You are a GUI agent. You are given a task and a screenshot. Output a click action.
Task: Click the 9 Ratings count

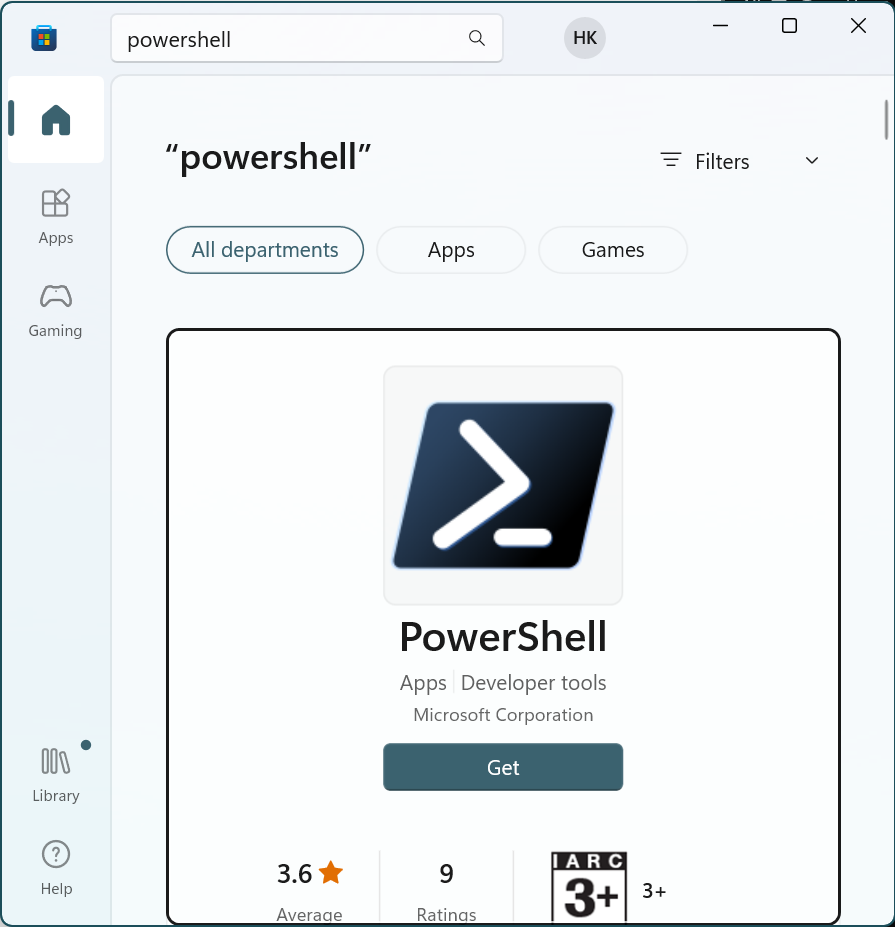tap(446, 890)
